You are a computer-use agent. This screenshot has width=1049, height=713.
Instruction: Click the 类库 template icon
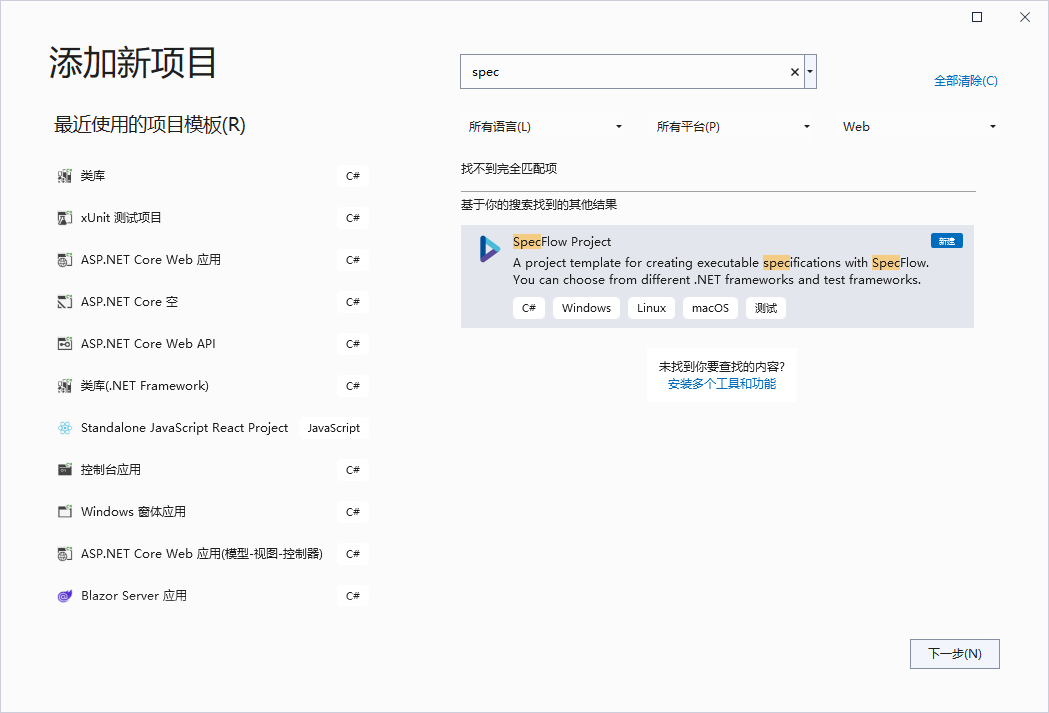(64, 176)
